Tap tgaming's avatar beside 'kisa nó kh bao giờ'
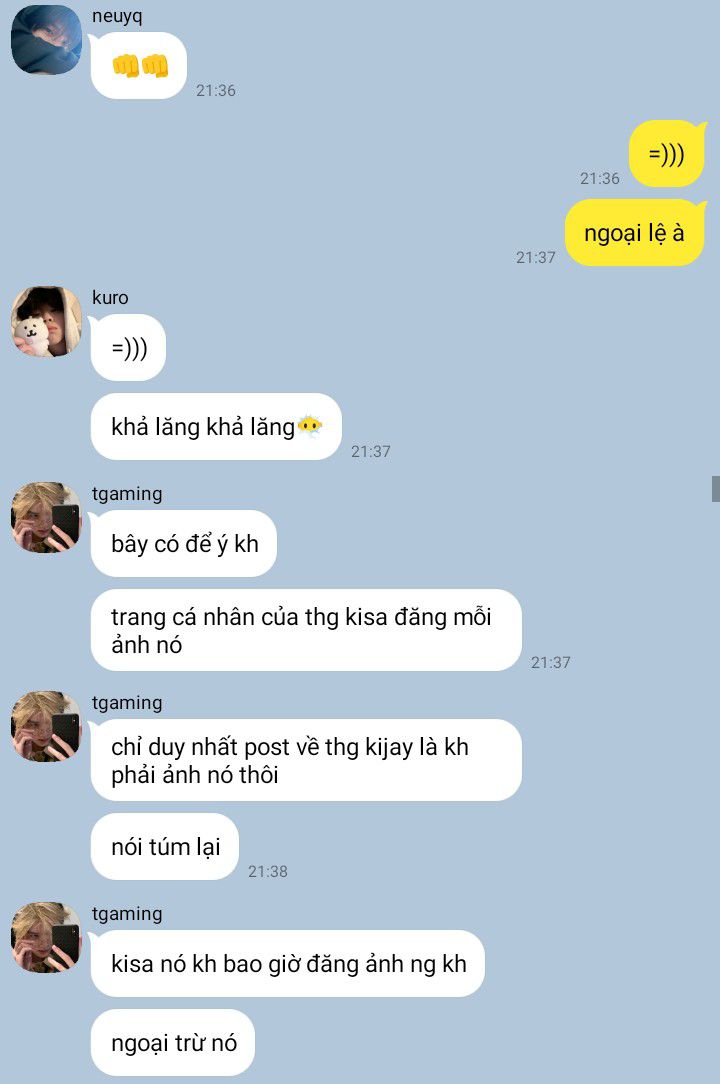This screenshot has width=720, height=1084. coord(46,937)
